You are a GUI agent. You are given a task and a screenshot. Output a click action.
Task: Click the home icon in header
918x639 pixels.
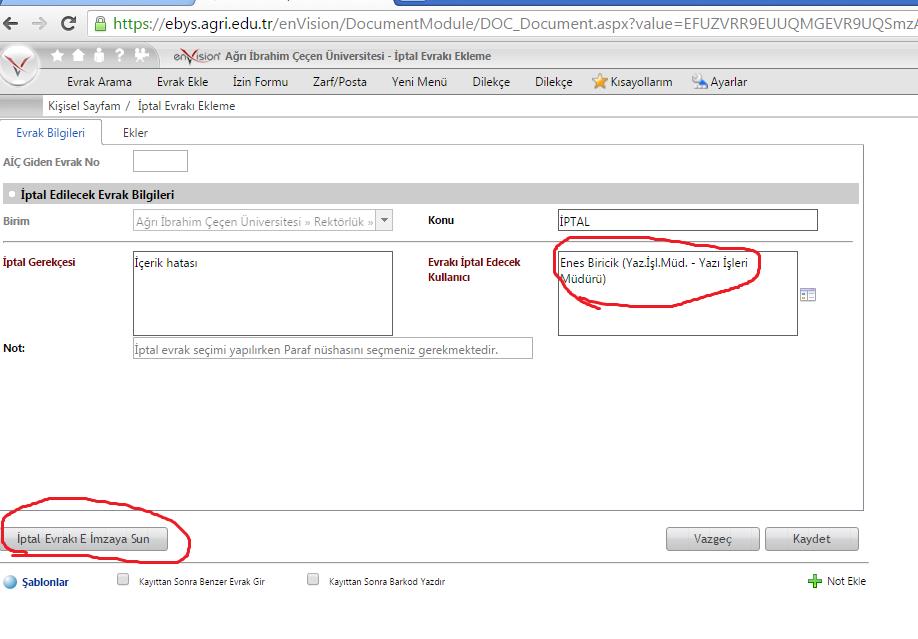(x=78, y=56)
